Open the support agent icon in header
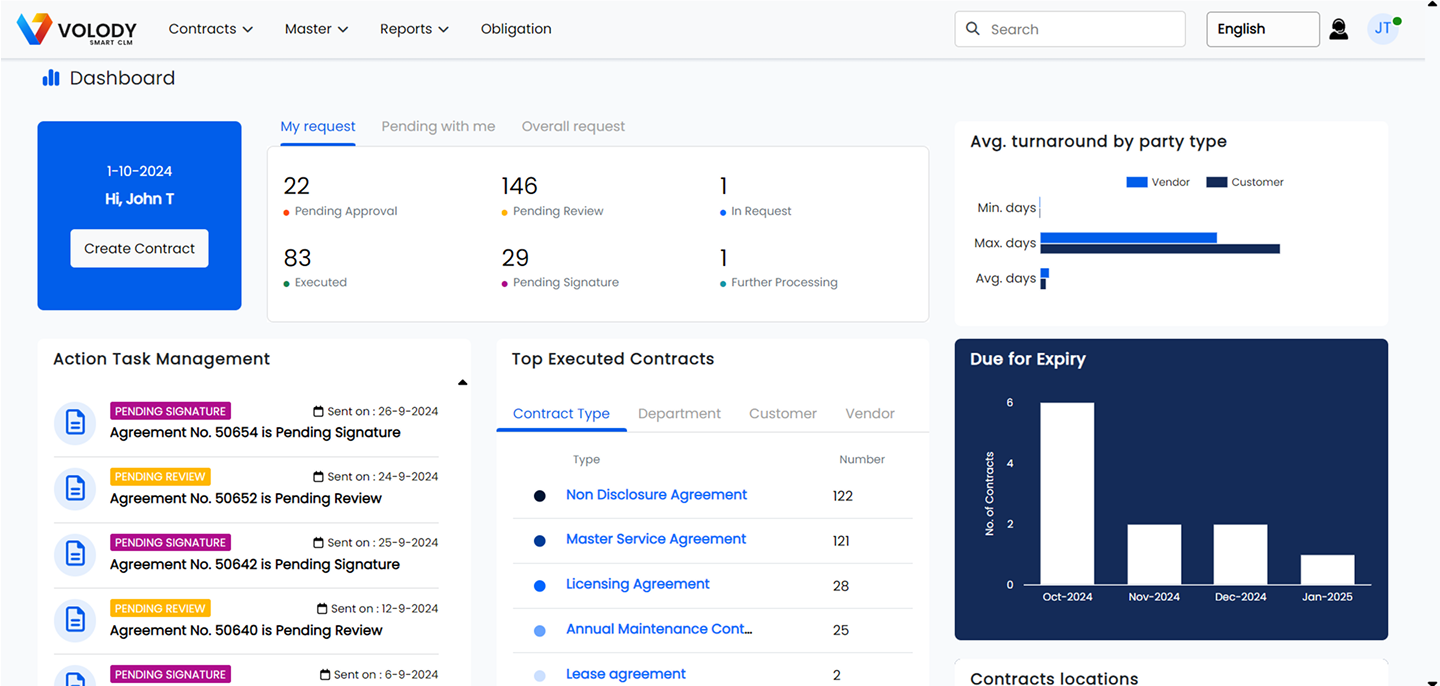 [x=1338, y=29]
